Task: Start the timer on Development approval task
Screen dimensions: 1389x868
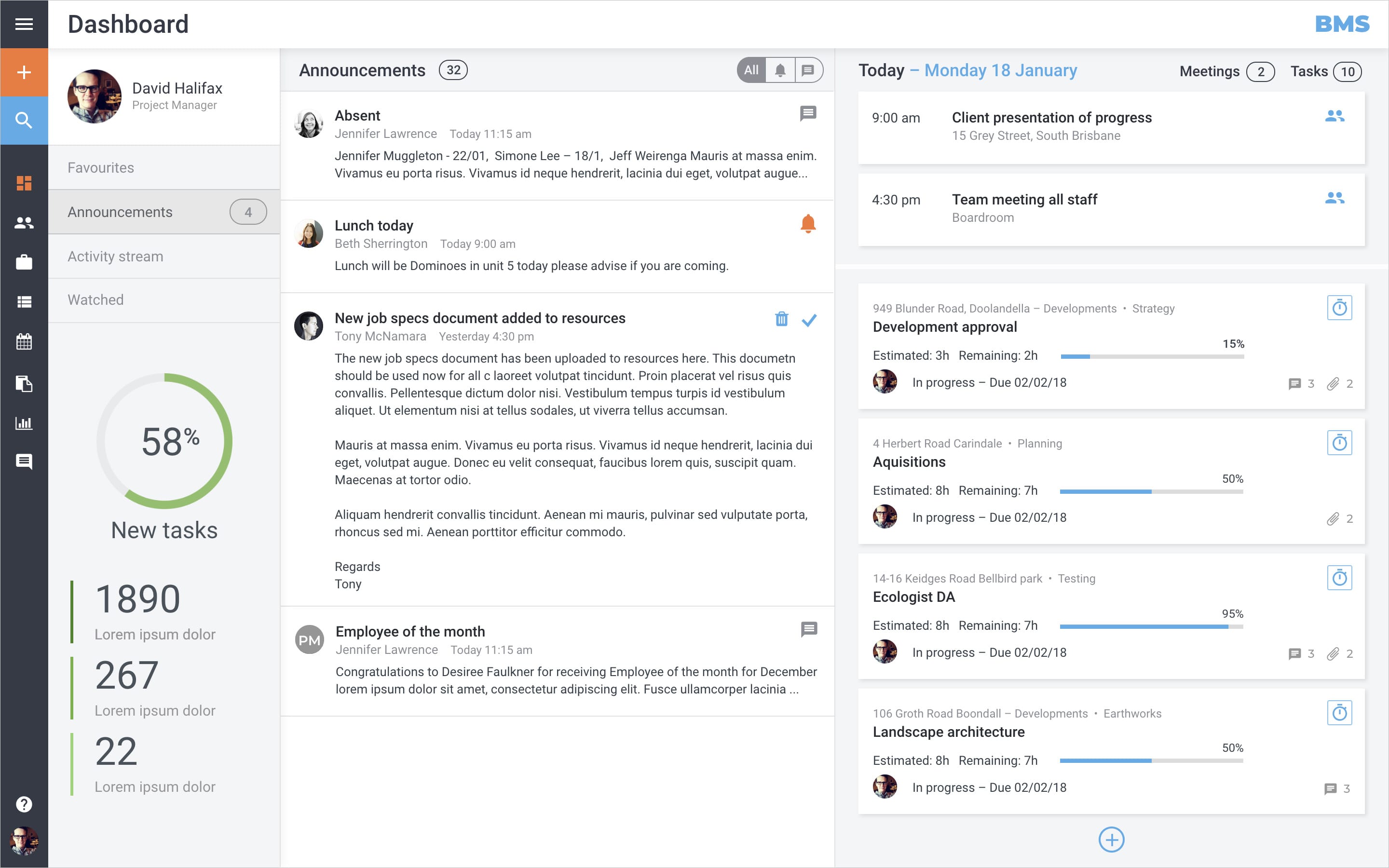Action: click(x=1340, y=307)
